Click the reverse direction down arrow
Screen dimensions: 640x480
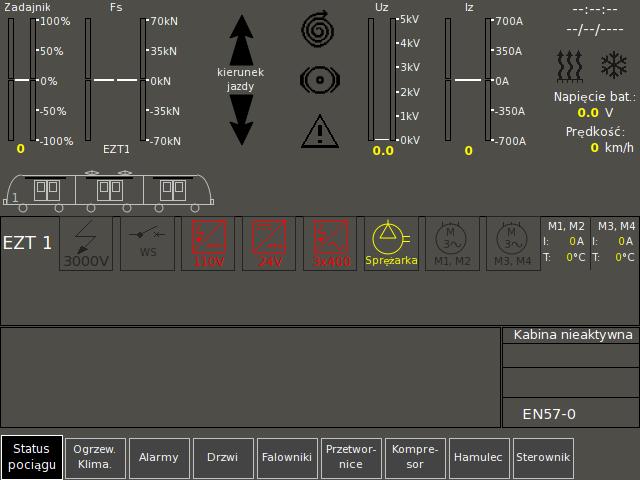[x=242, y=120]
